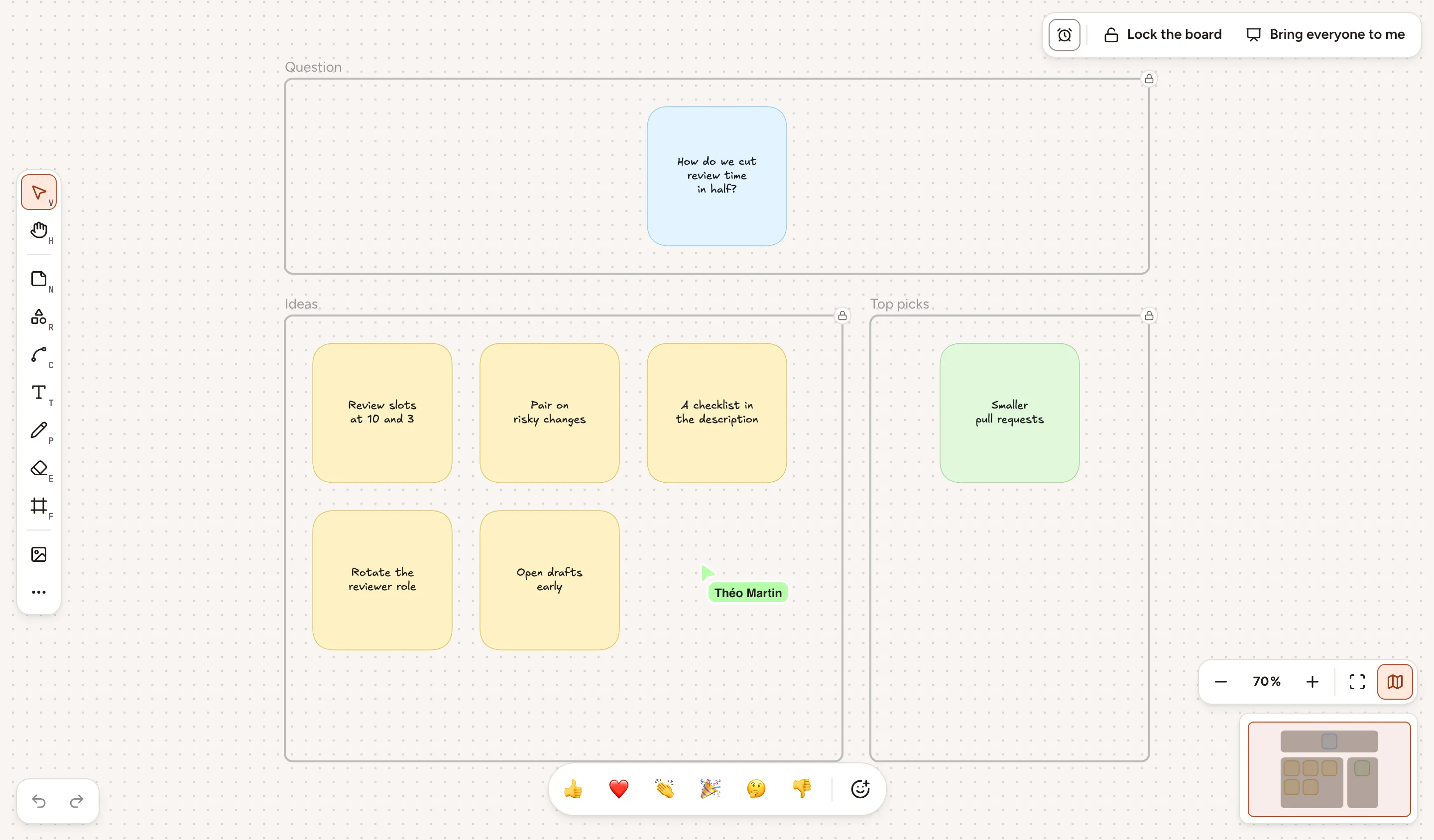This screenshot has width=1434, height=840.
Task: Open the image insert tool
Action: (x=39, y=554)
